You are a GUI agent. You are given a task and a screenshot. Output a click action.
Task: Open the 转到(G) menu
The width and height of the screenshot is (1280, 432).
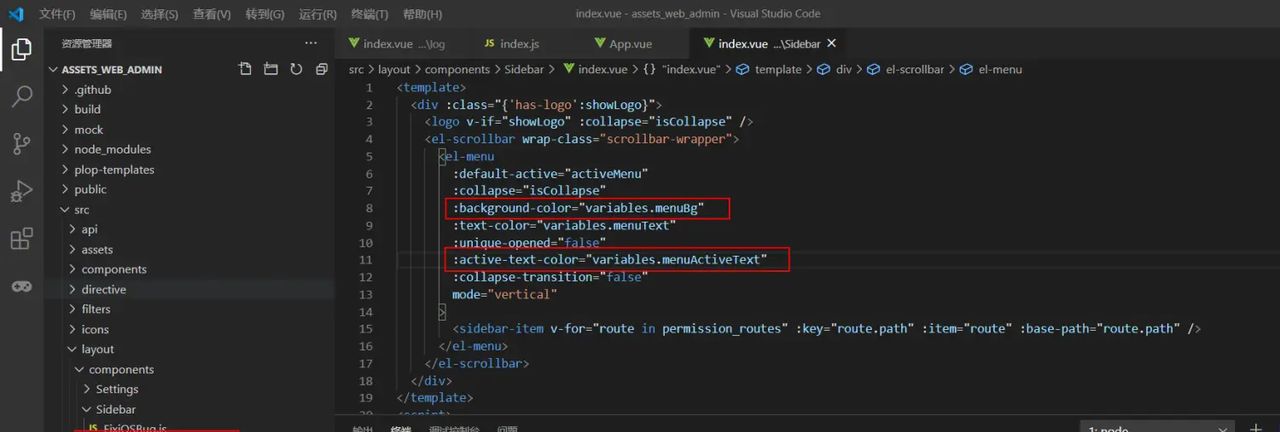coord(264,14)
